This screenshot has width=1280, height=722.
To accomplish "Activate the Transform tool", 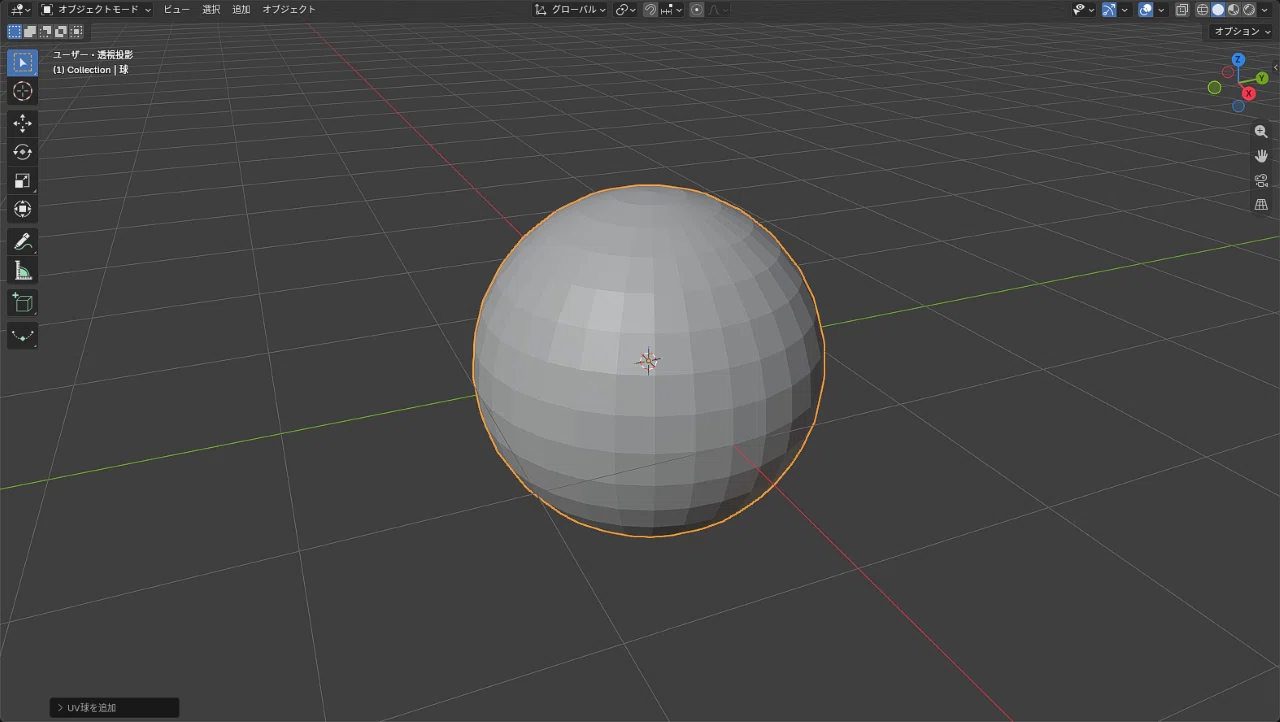I will 22,210.
